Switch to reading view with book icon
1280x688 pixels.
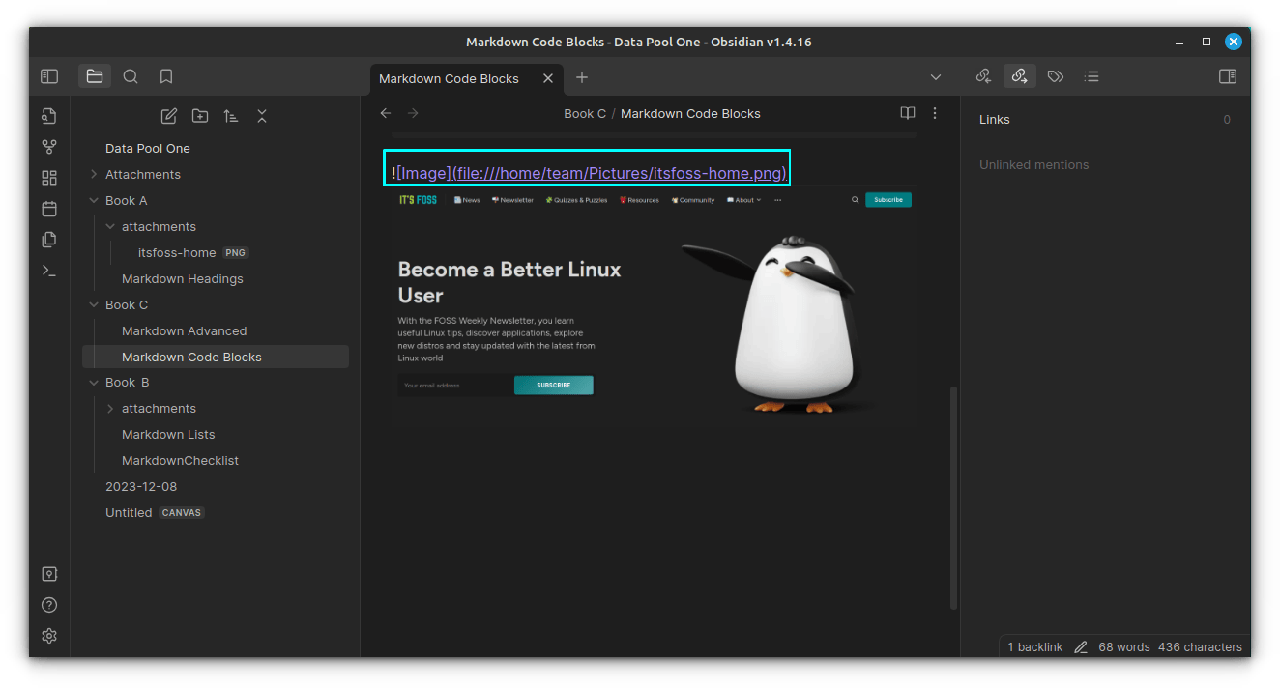(907, 113)
